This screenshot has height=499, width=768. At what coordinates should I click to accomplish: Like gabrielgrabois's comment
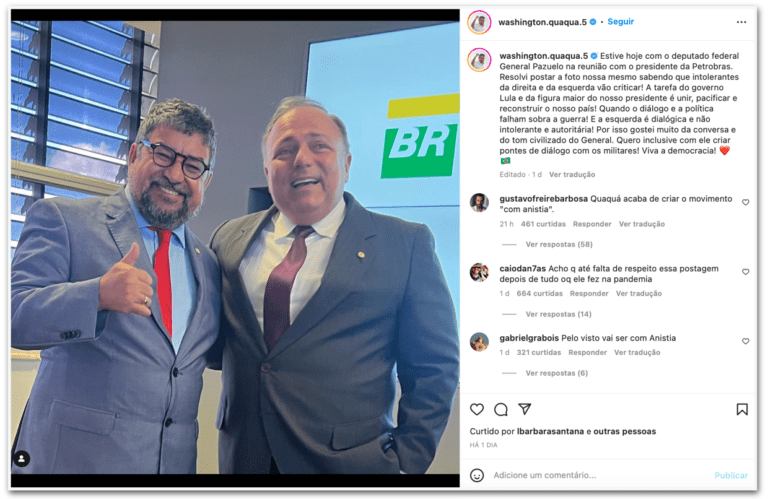tap(745, 341)
